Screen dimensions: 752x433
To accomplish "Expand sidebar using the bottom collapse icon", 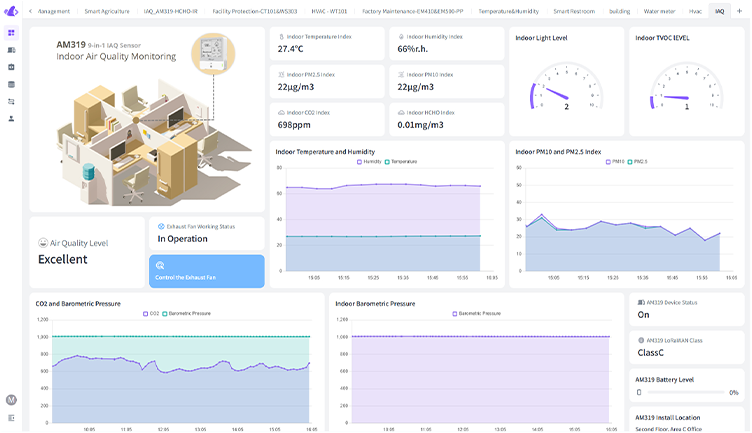I will tap(11, 418).
